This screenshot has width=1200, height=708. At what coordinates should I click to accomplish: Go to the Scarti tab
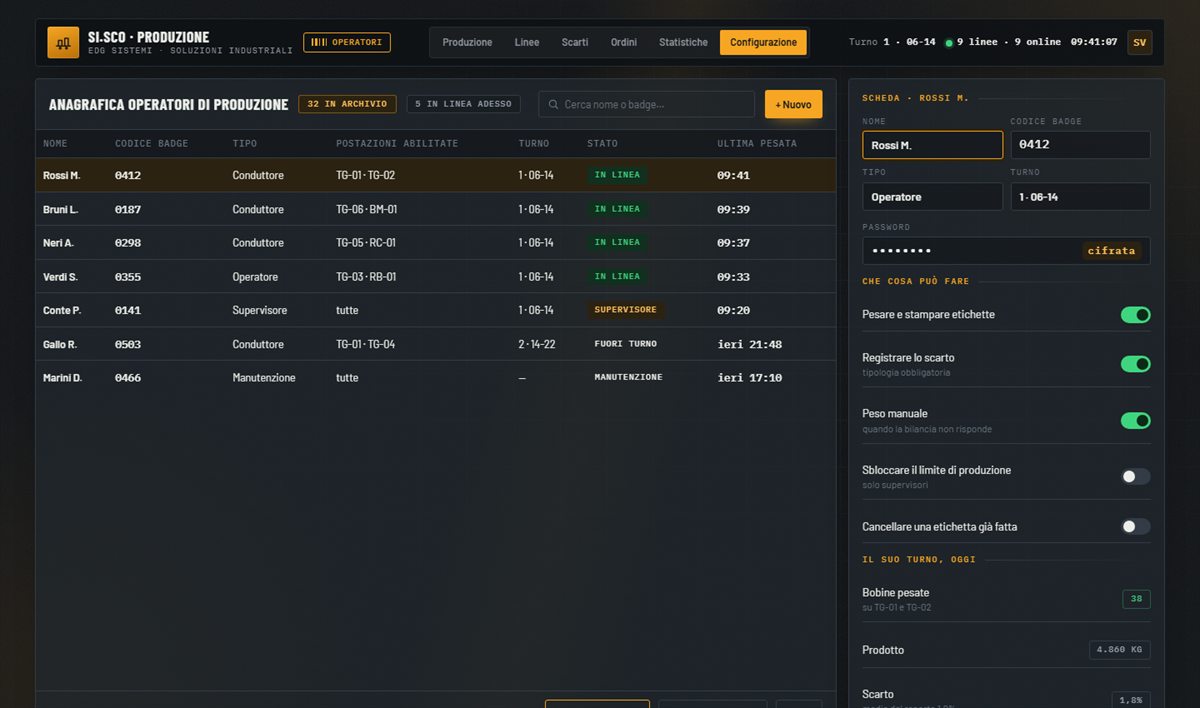tap(575, 42)
